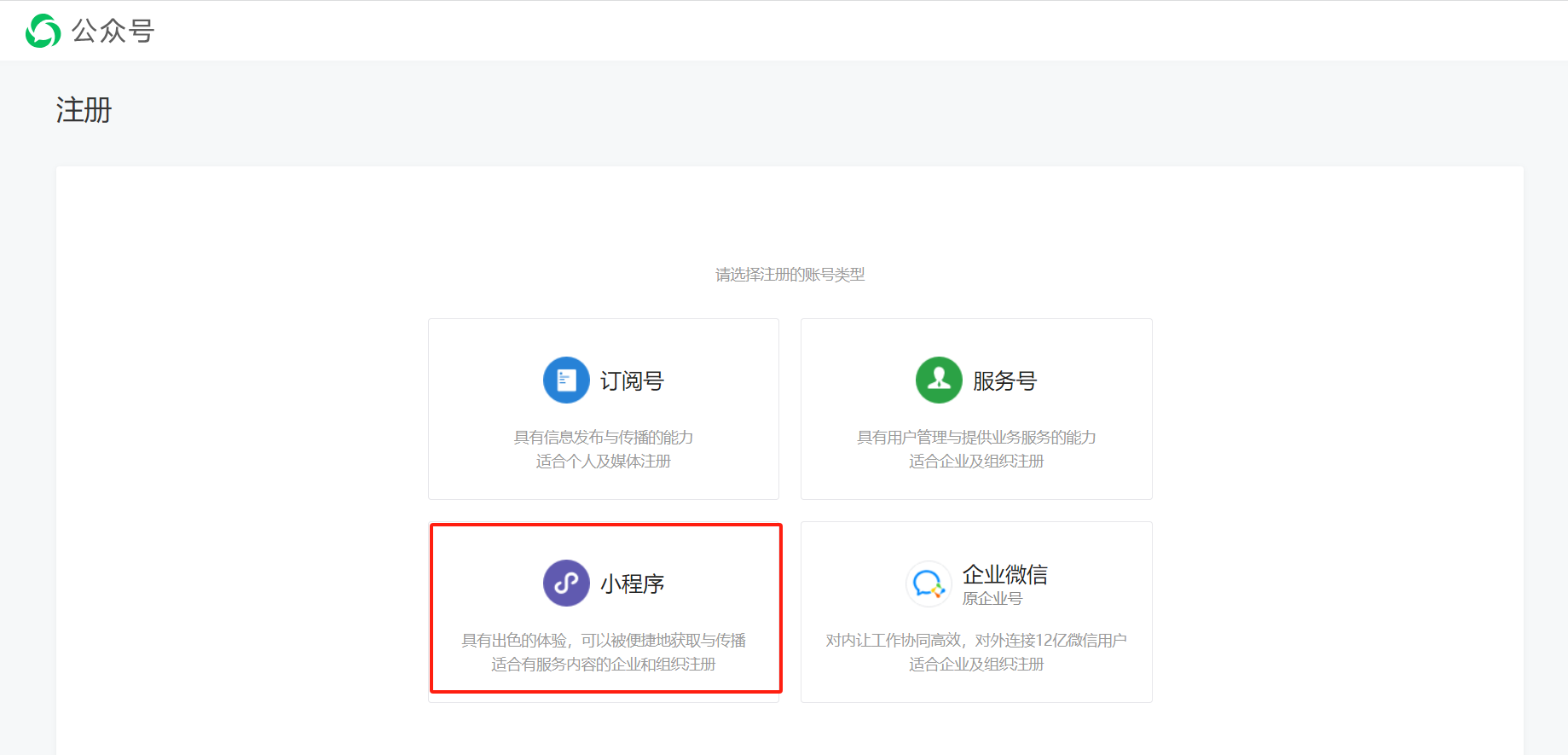Select the 小程序 account type title

coord(632,584)
